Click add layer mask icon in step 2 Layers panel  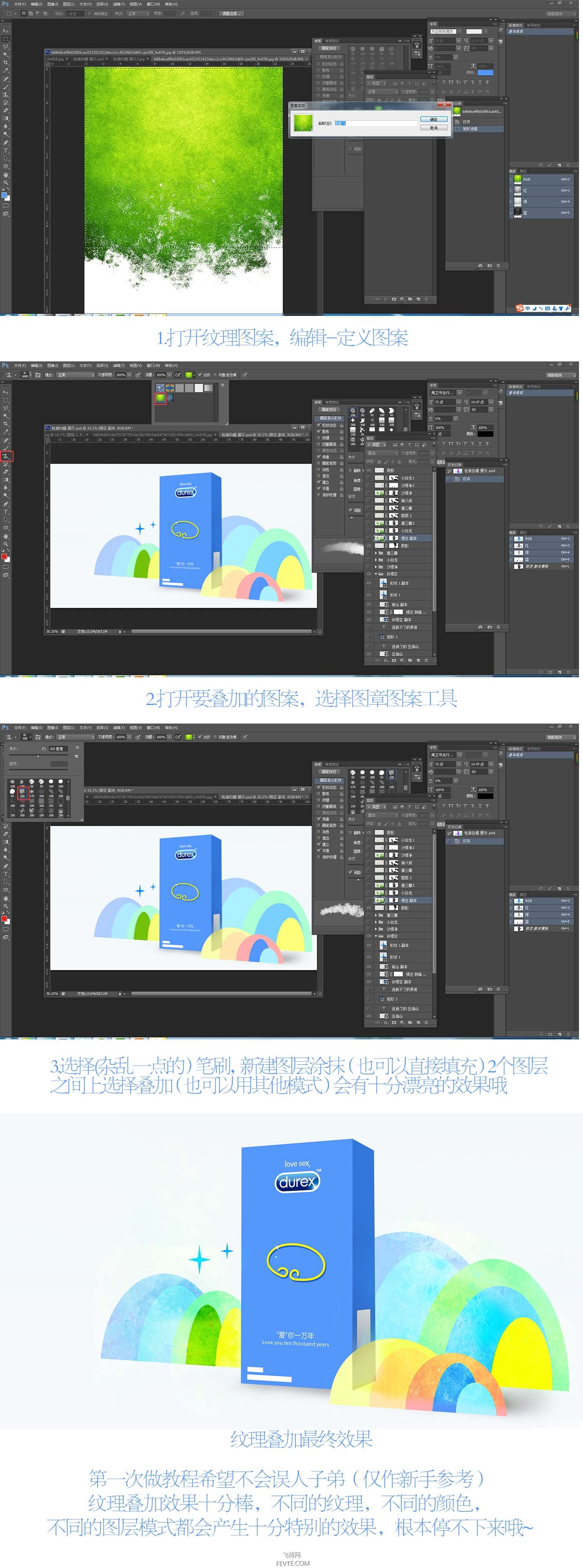394,660
